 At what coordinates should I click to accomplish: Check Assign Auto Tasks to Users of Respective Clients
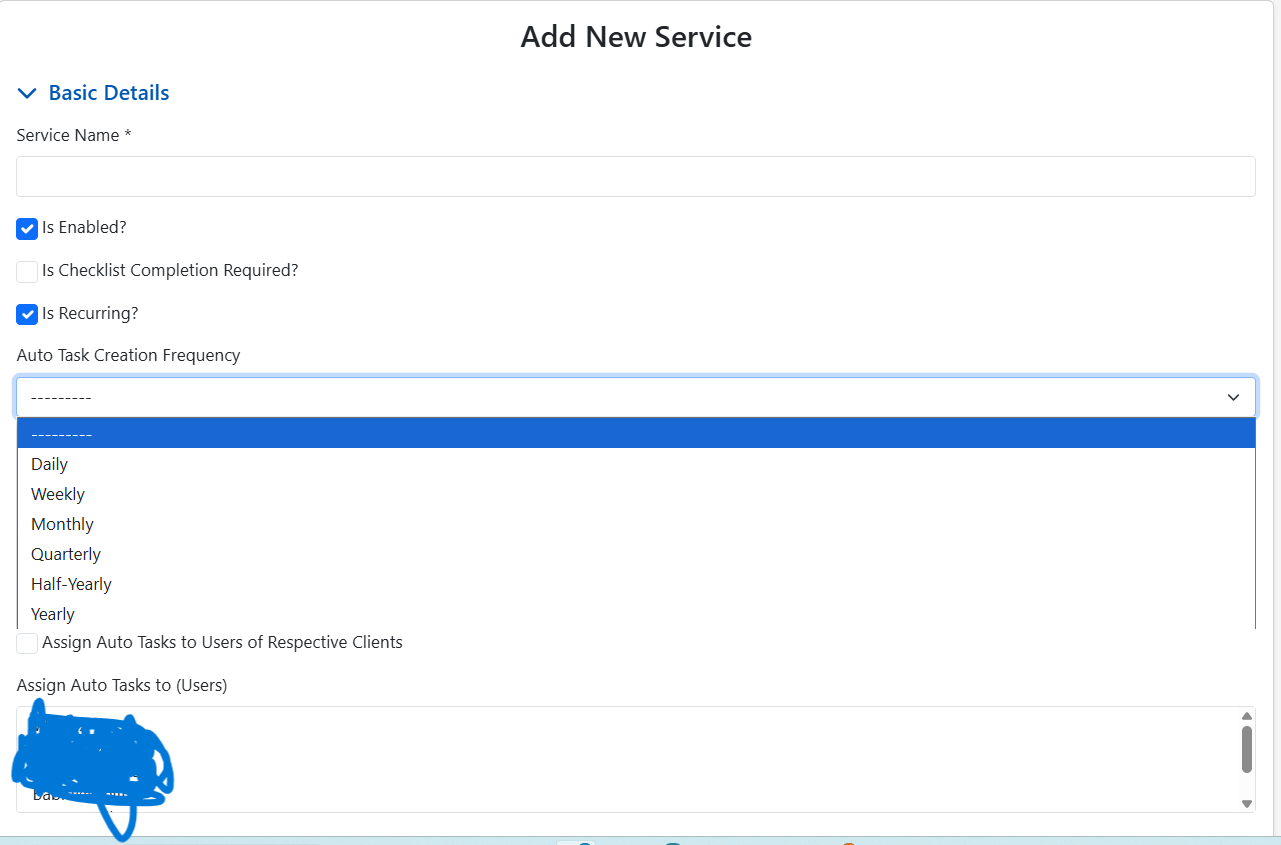[x=26, y=643]
